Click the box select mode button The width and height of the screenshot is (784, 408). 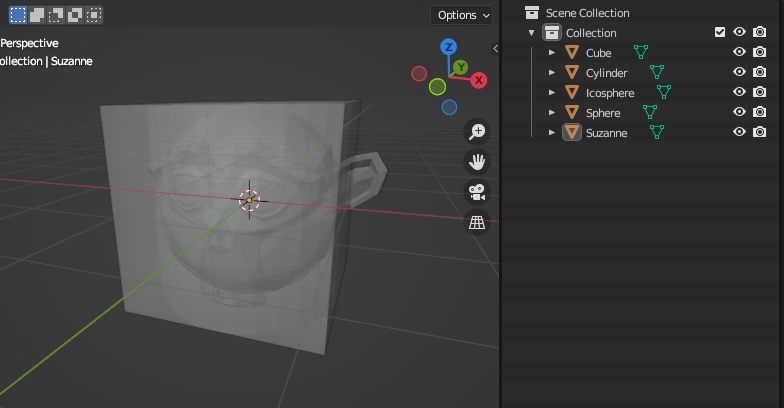coord(18,15)
